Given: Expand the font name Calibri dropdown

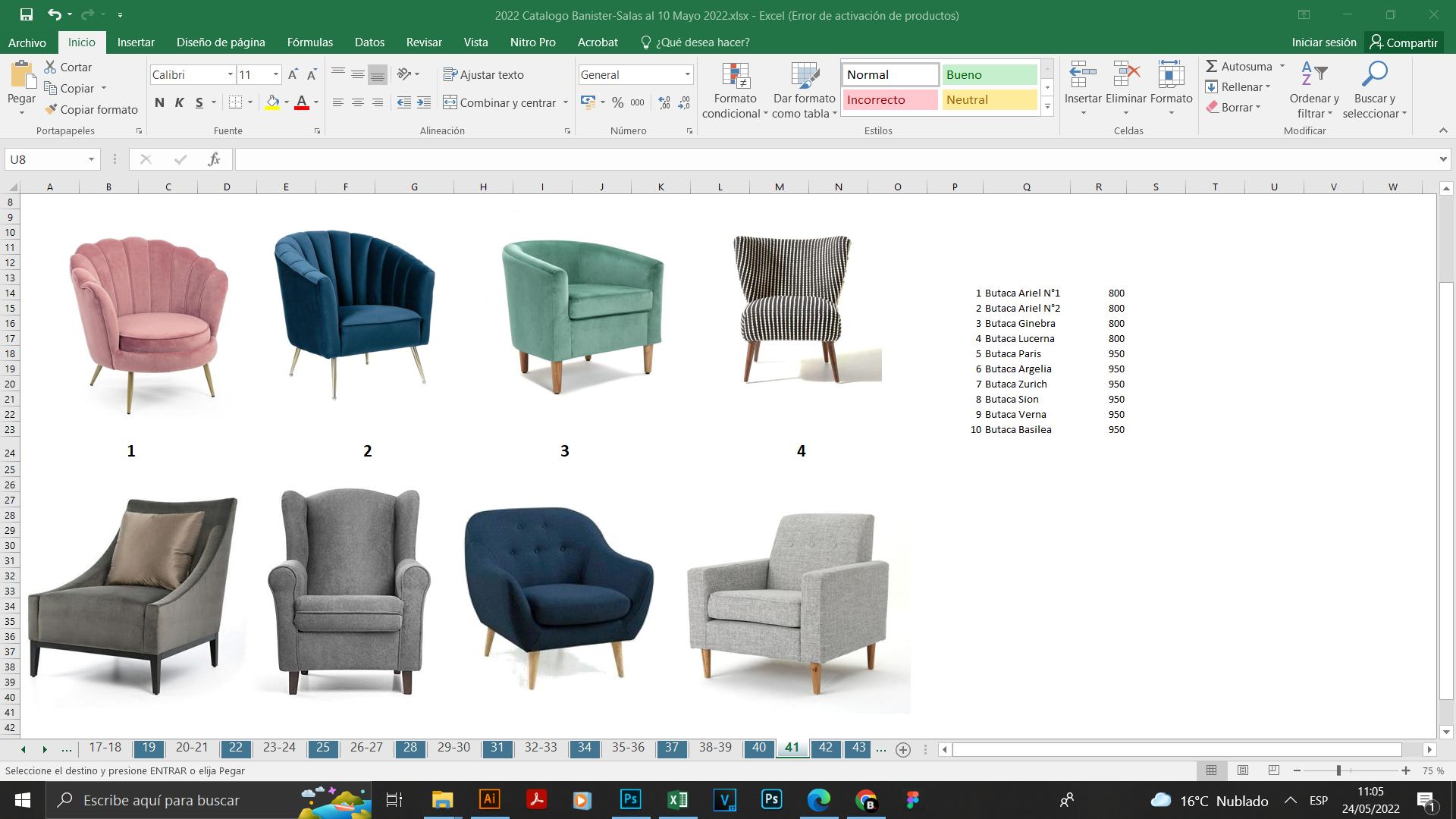Looking at the screenshot, I should pos(230,74).
